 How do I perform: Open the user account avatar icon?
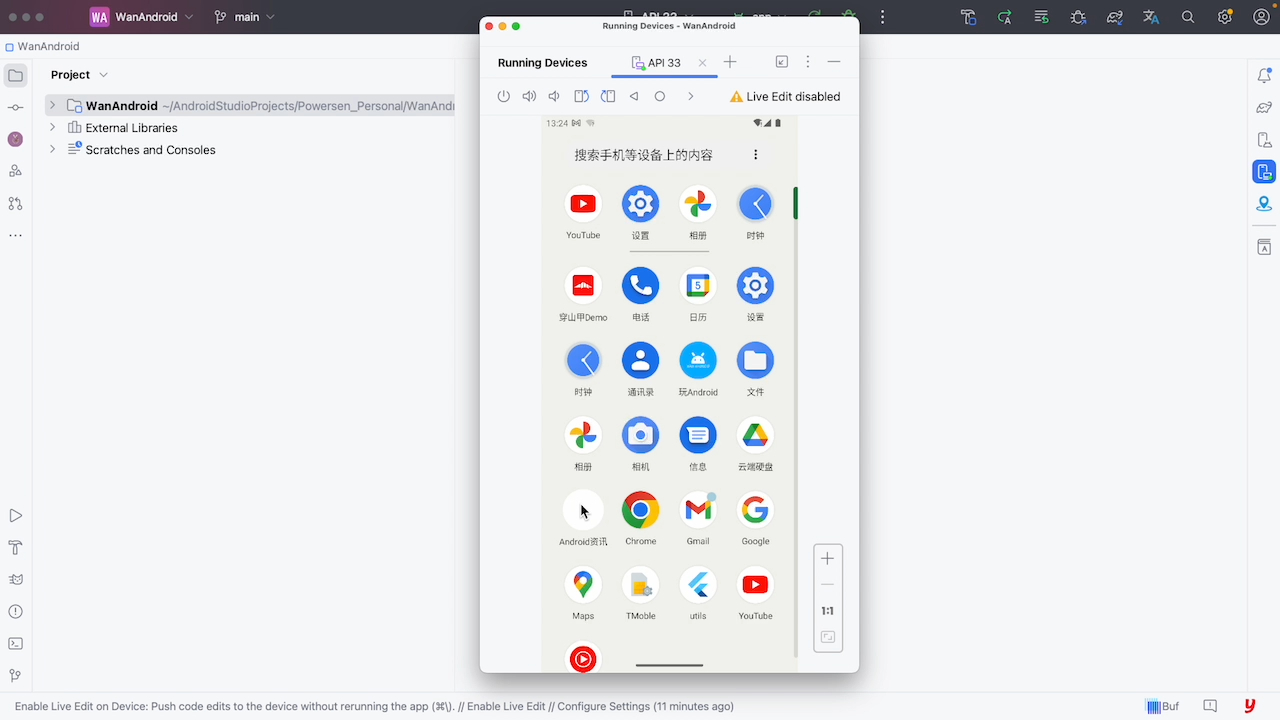pos(1262,17)
